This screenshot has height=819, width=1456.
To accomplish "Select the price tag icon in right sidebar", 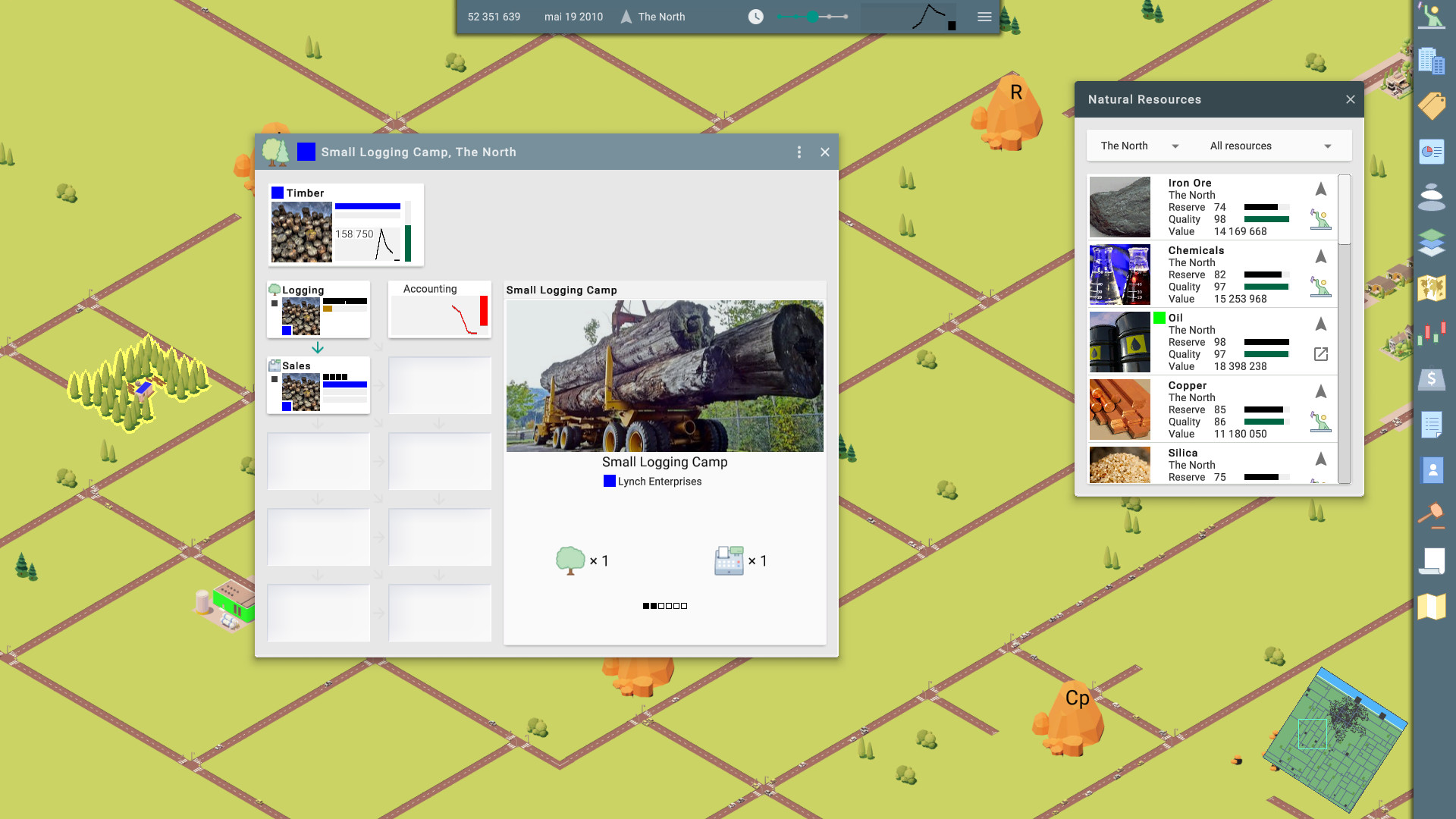I will coord(1432,106).
